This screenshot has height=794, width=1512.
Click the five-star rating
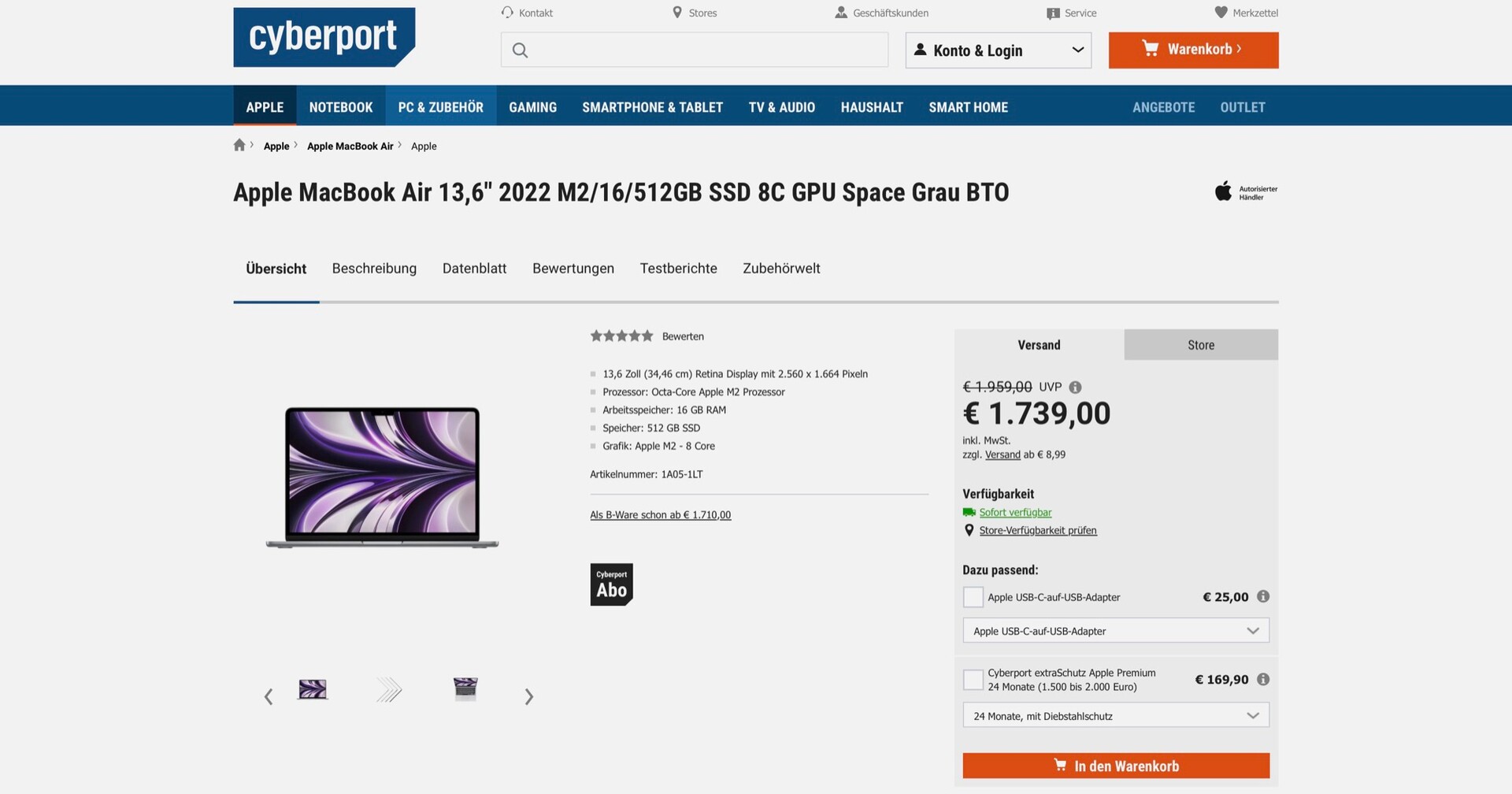pyautogui.click(x=621, y=336)
